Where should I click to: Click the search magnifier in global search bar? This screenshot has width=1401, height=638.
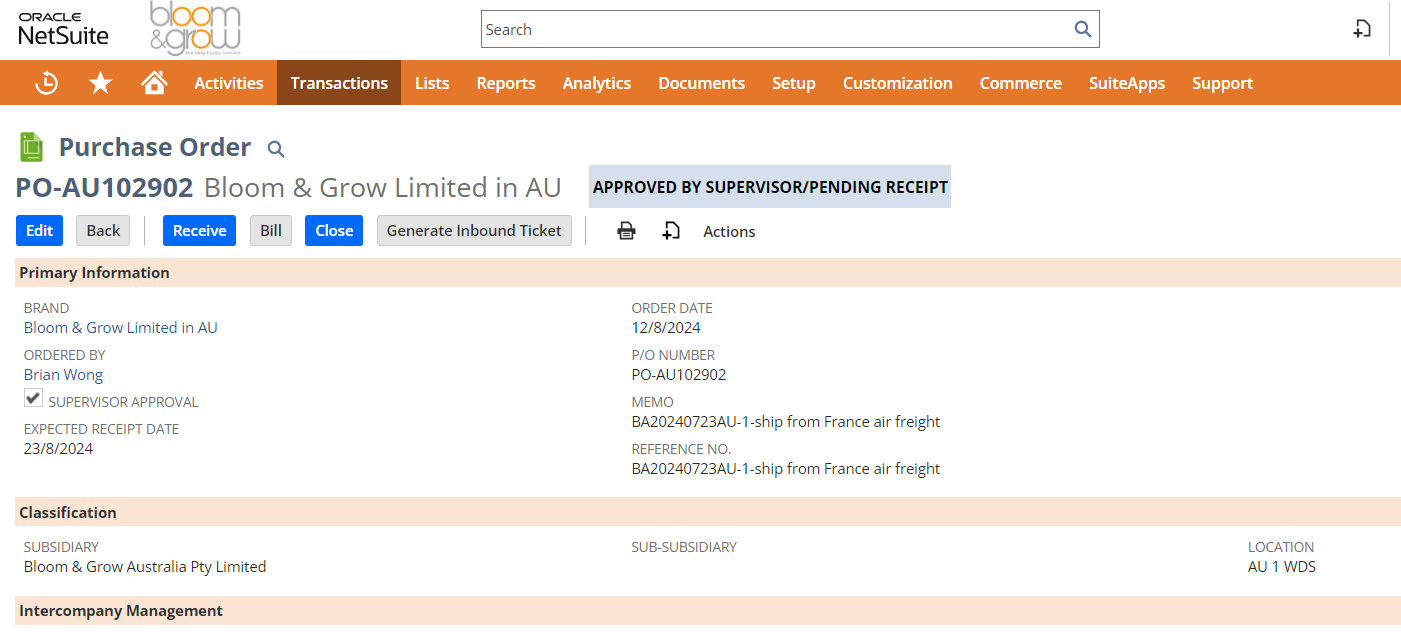[1082, 29]
